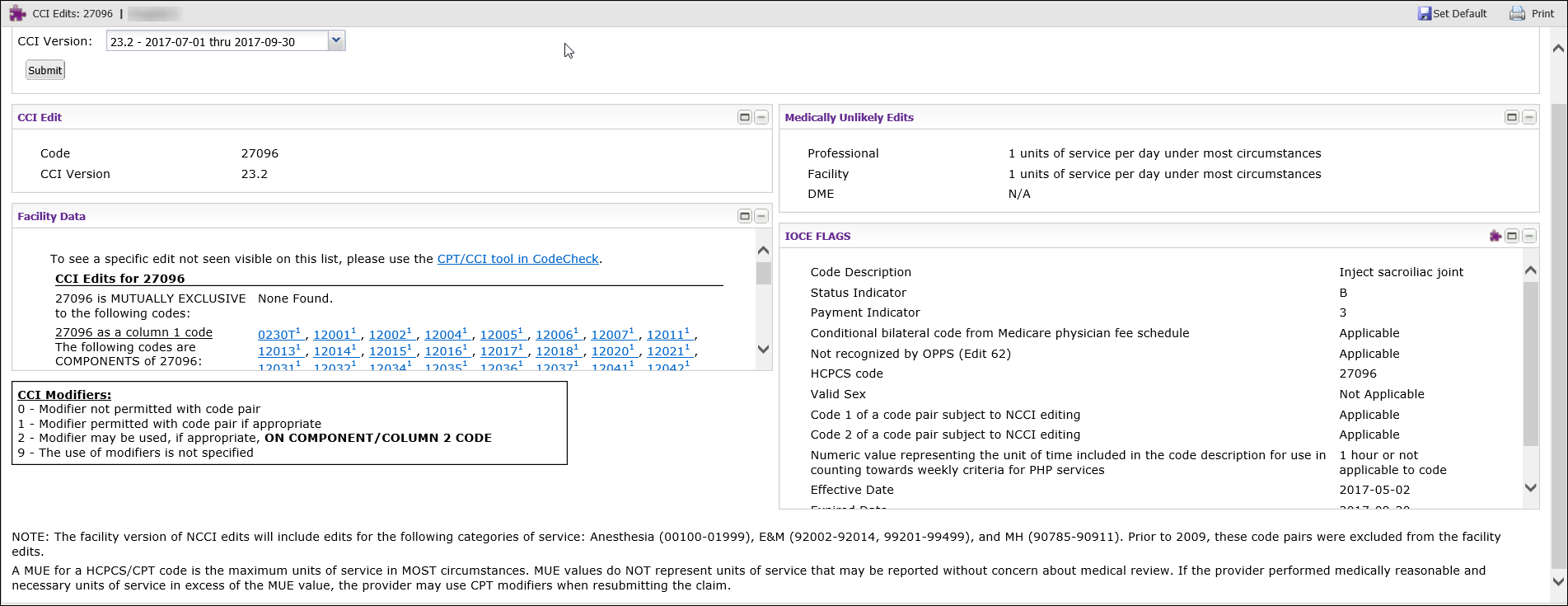Maximize the CCI Edit panel
The image size is (1568, 606).
coord(745,117)
